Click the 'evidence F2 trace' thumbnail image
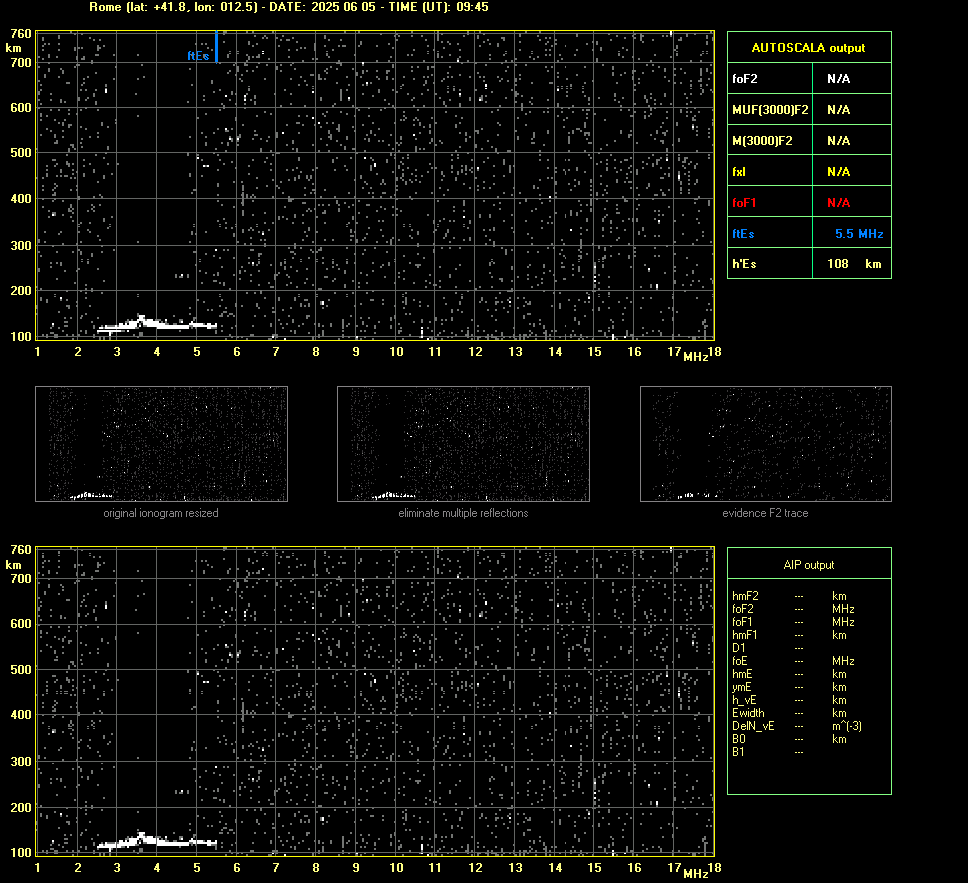Viewport: 968px width, 883px height. click(766, 444)
